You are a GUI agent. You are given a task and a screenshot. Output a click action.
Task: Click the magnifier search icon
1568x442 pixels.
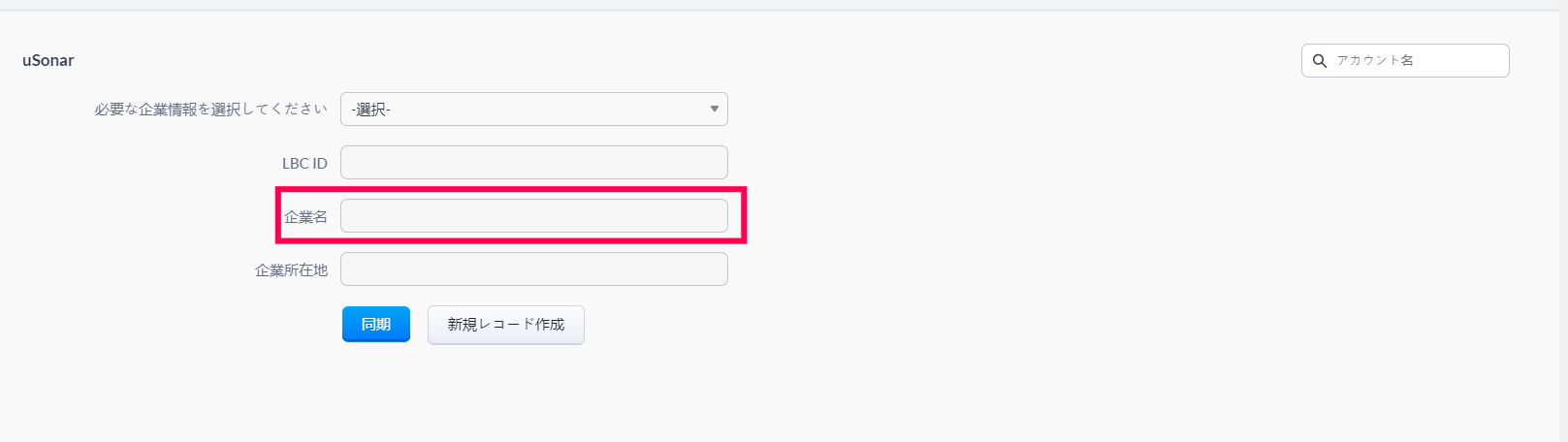point(1319,61)
